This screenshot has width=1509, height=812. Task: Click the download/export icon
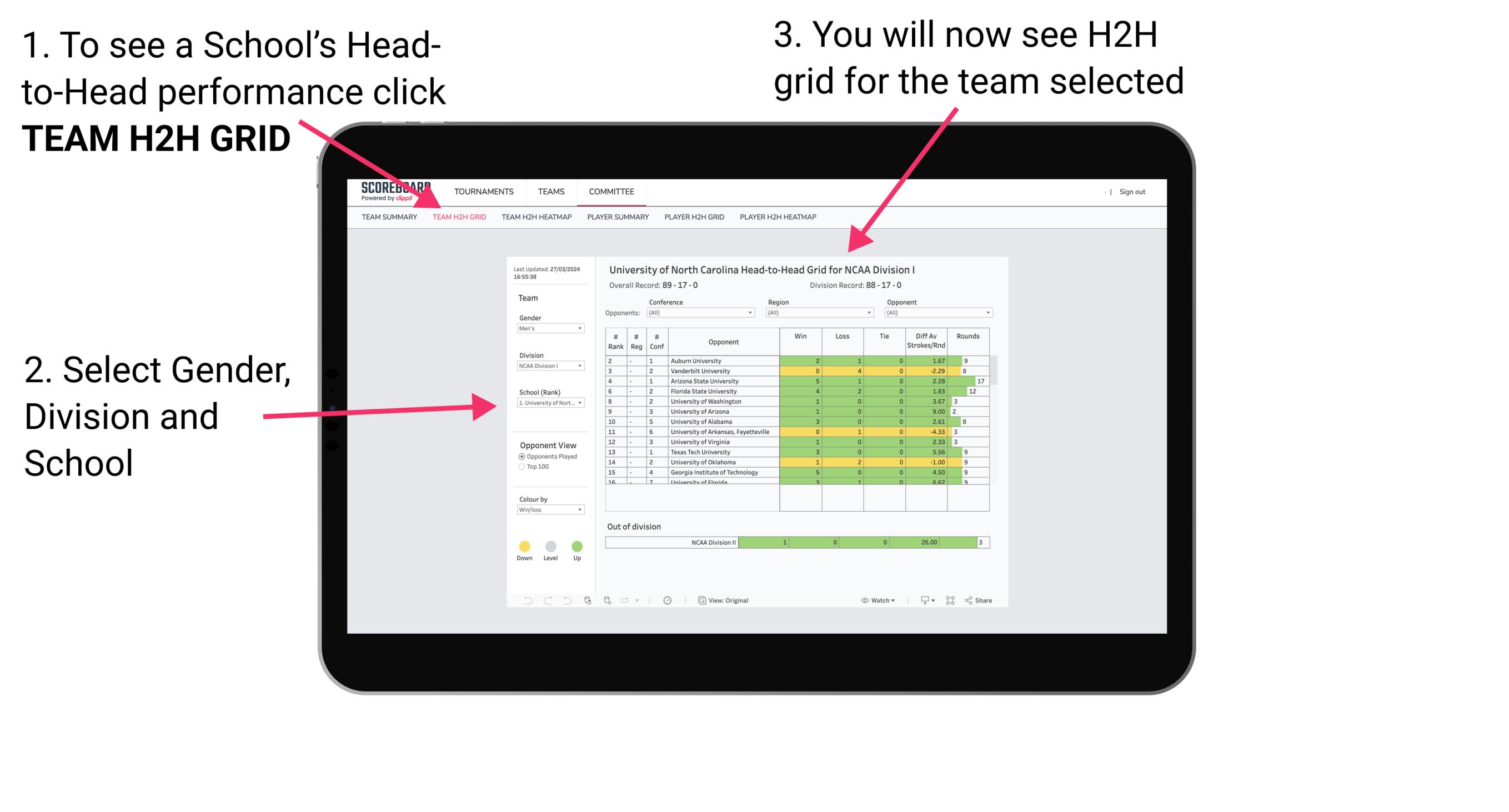[922, 600]
